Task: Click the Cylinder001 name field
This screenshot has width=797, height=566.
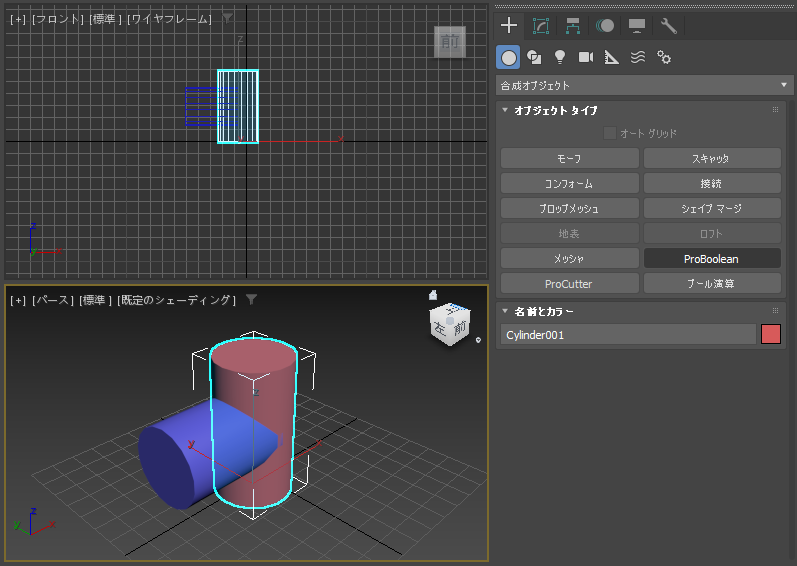Action: click(628, 335)
